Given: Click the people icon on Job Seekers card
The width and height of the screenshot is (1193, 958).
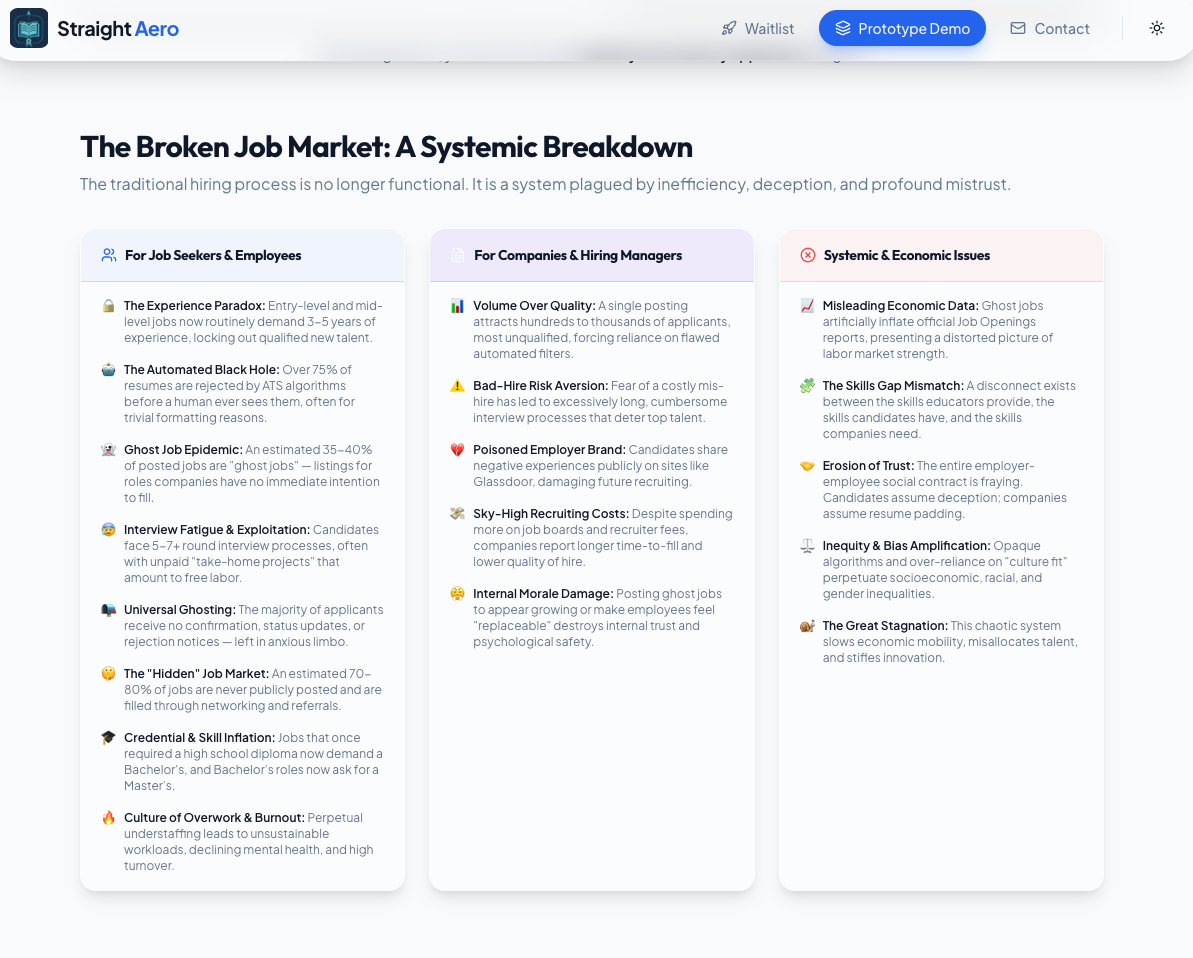Looking at the screenshot, I should coord(108,255).
